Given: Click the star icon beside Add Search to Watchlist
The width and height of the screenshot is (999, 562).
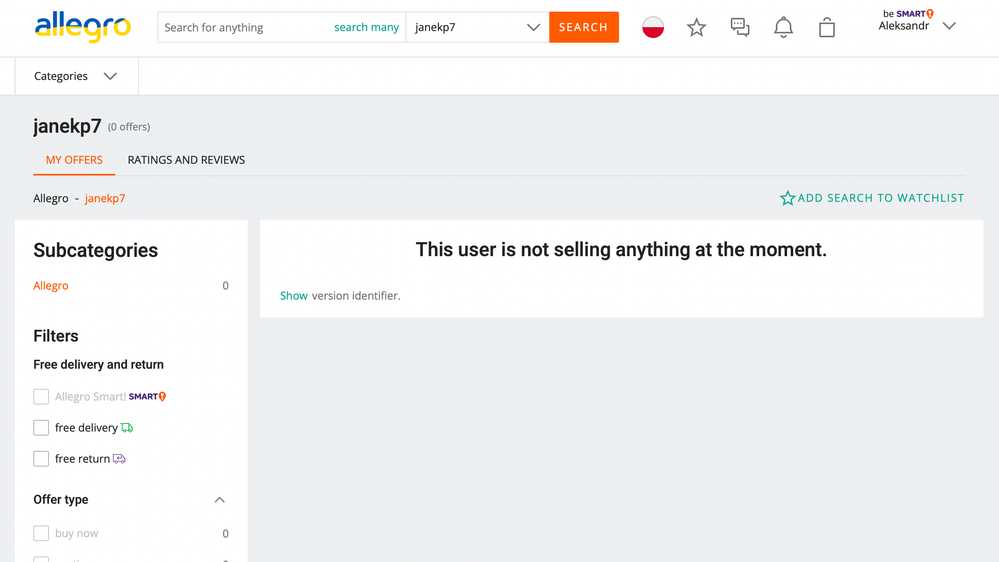Looking at the screenshot, I should click(x=787, y=198).
